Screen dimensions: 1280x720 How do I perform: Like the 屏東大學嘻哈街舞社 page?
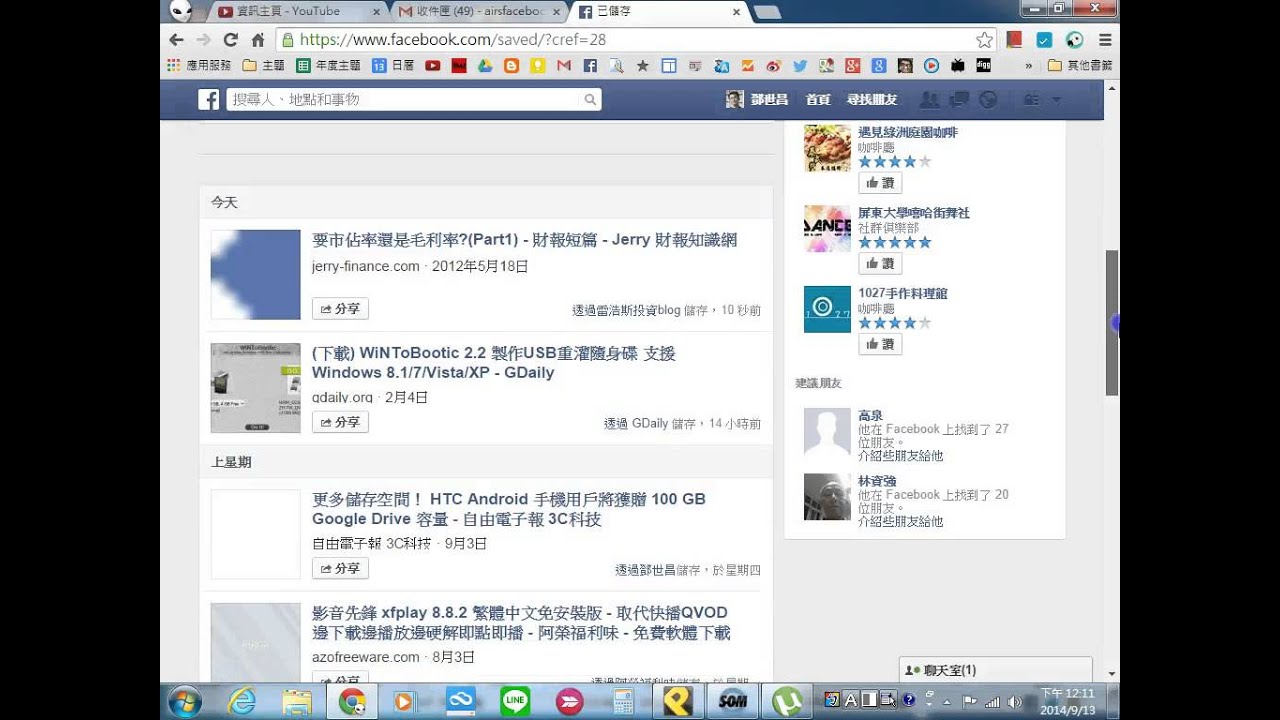[x=880, y=263]
